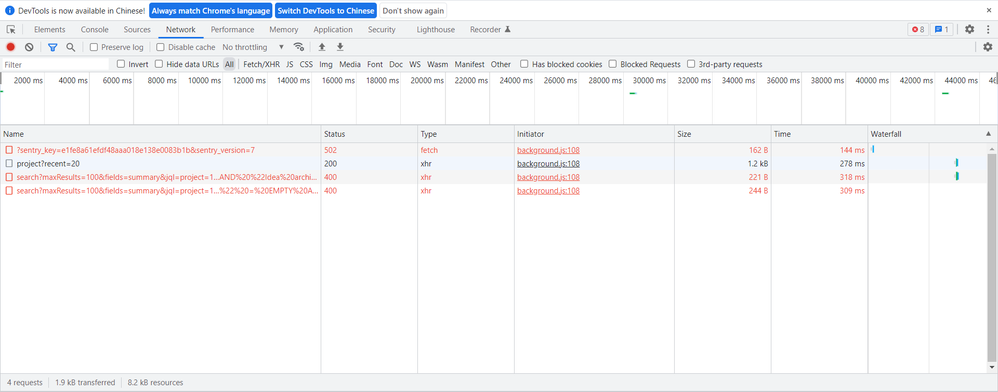Click the file icon of the sentry_key request
This screenshot has height=392, width=998.
[9, 150]
